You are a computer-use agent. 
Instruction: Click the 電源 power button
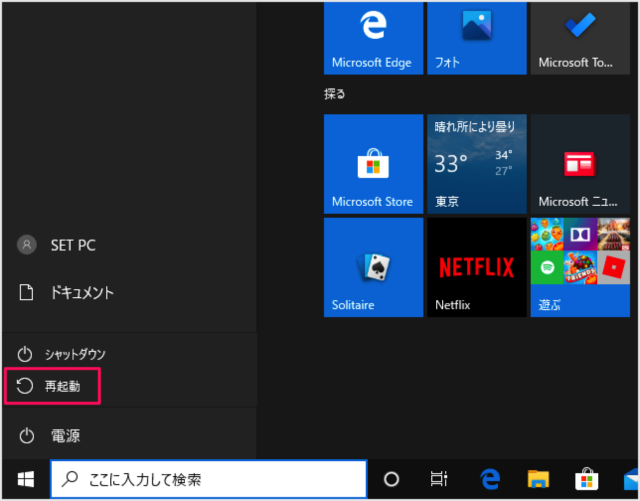(129, 436)
